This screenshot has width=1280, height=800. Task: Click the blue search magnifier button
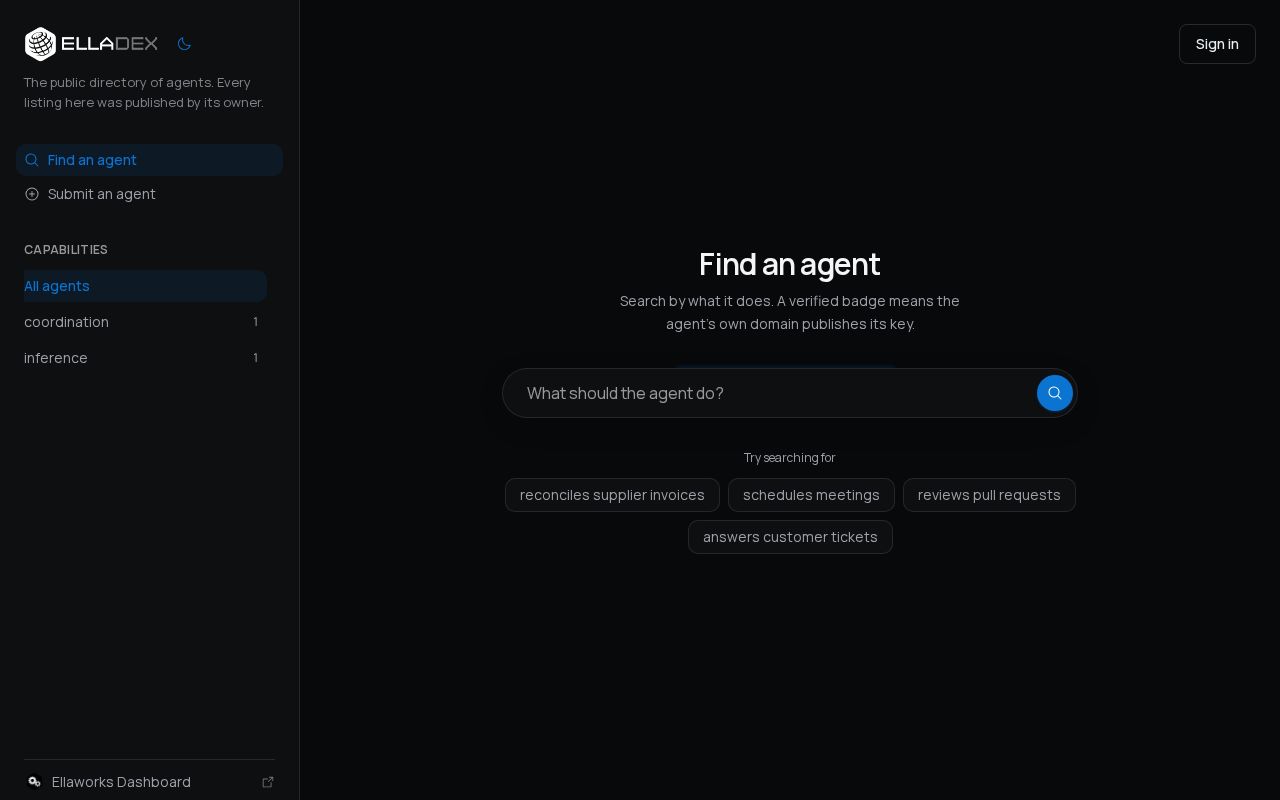[1055, 393]
